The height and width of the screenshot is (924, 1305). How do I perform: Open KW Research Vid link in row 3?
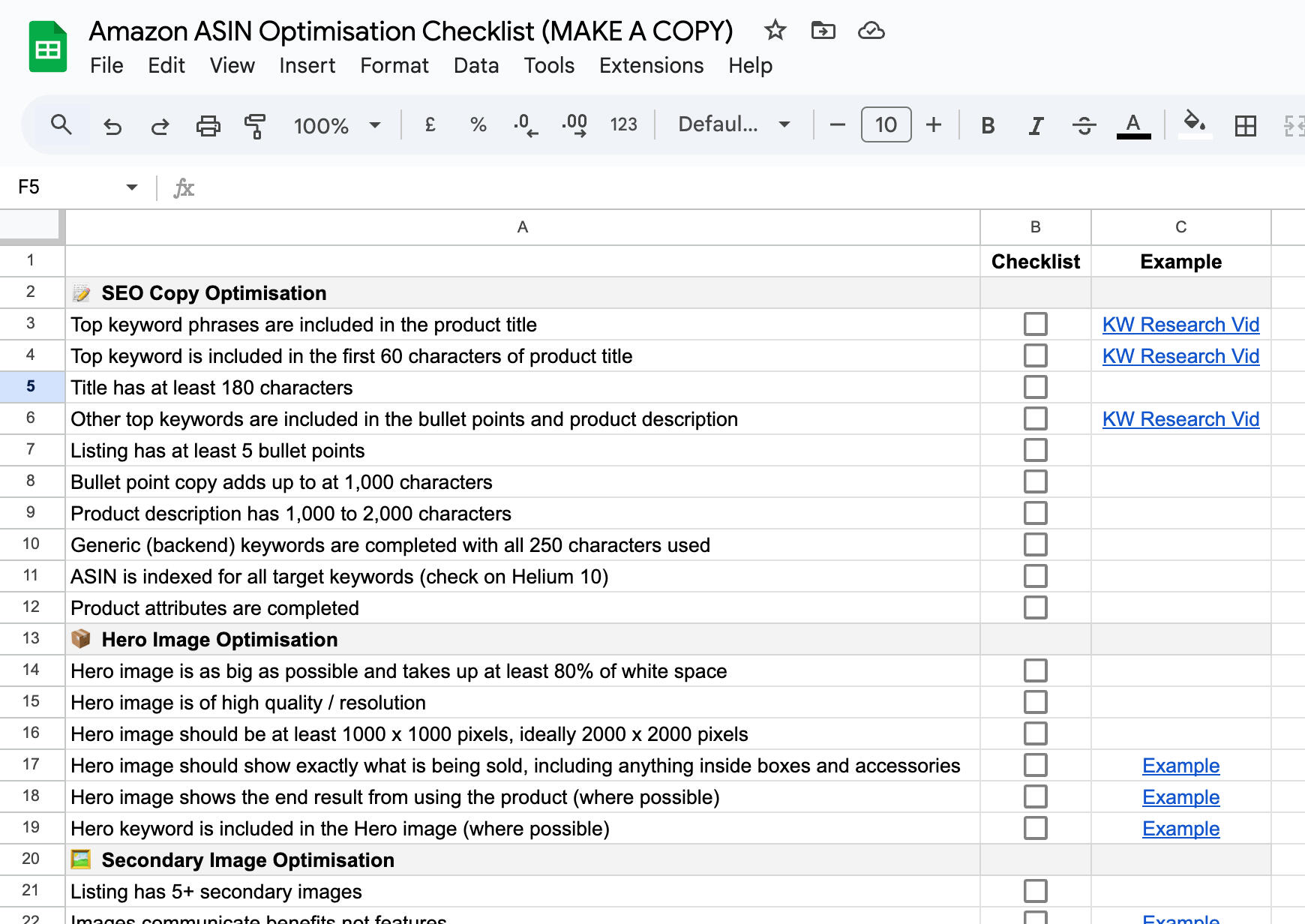[1180, 325]
